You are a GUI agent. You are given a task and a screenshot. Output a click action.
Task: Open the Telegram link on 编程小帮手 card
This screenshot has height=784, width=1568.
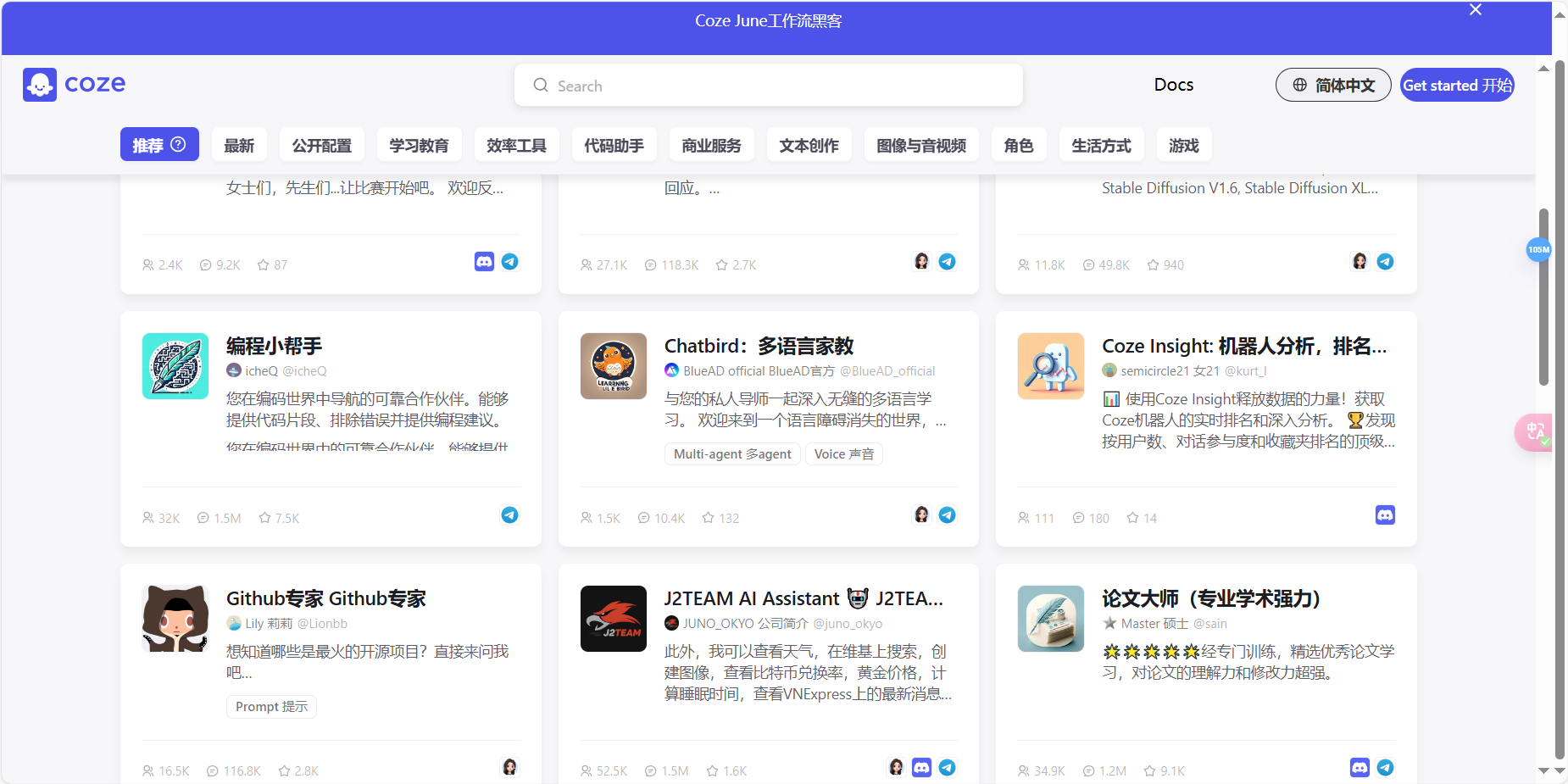[509, 514]
